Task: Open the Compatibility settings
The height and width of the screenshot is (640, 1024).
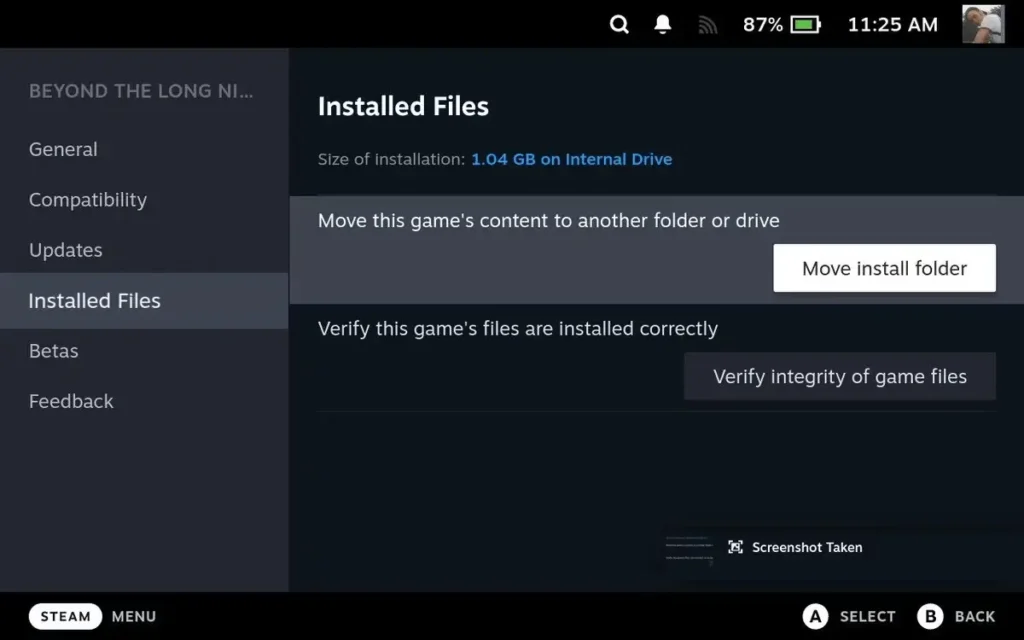Action: point(87,200)
